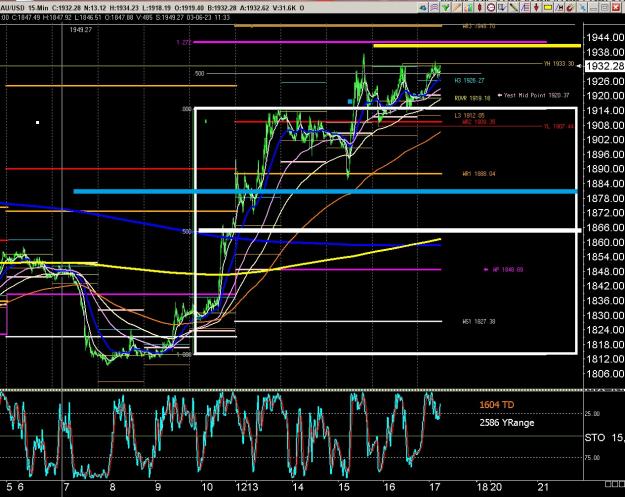Click the current price box 1932.28

click(x=604, y=66)
